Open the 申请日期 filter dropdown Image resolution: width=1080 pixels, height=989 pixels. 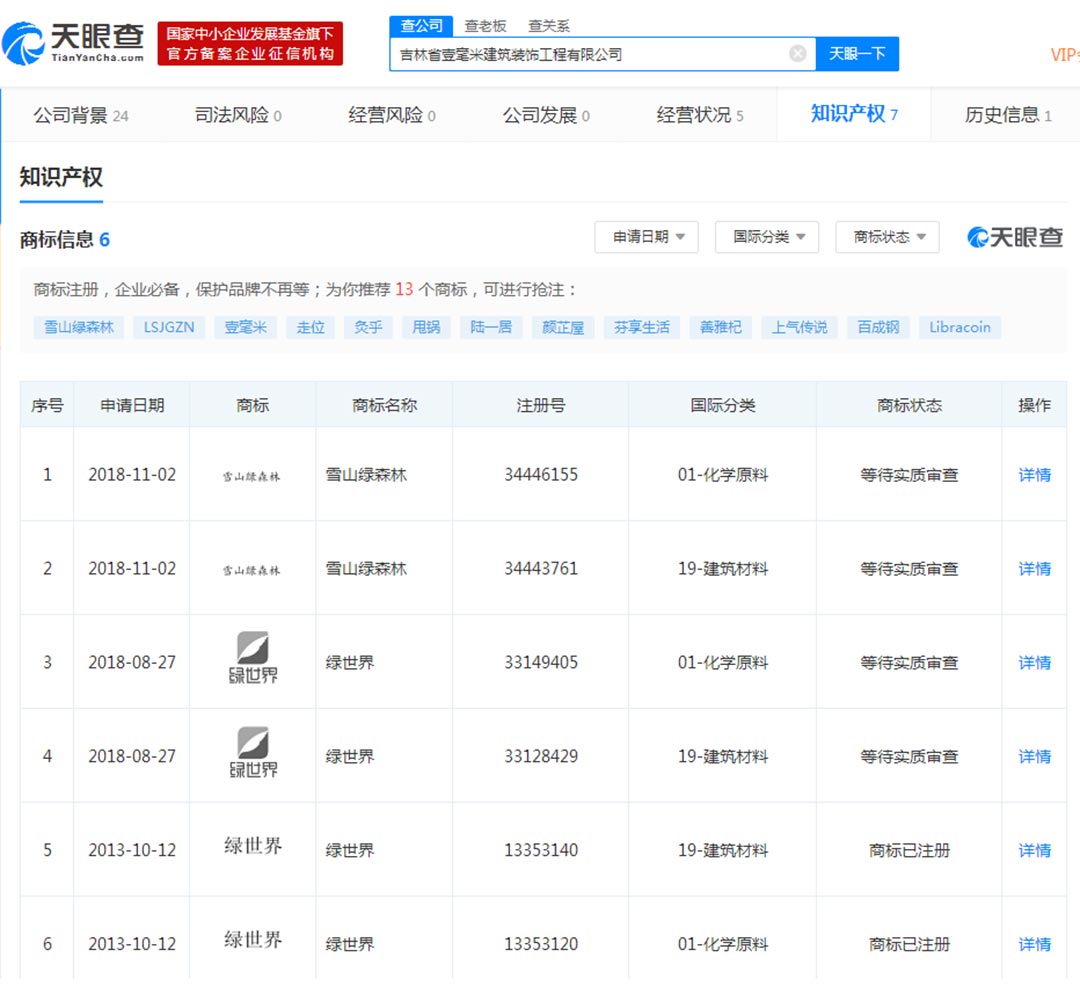pyautogui.click(x=647, y=237)
